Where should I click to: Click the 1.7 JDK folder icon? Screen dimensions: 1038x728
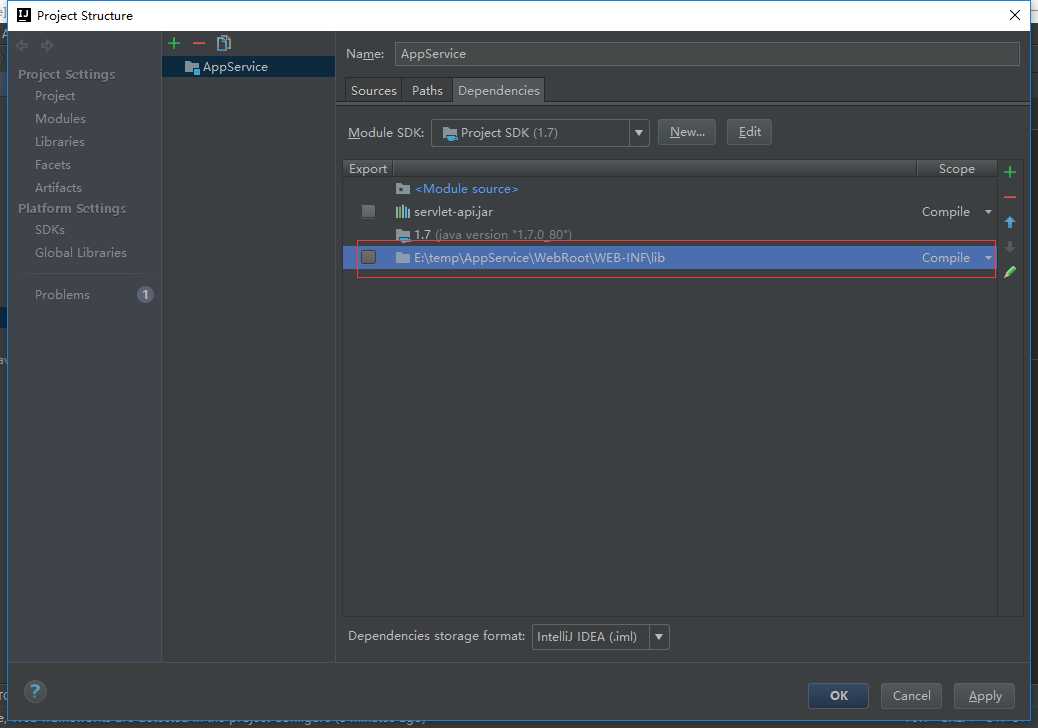pos(402,235)
